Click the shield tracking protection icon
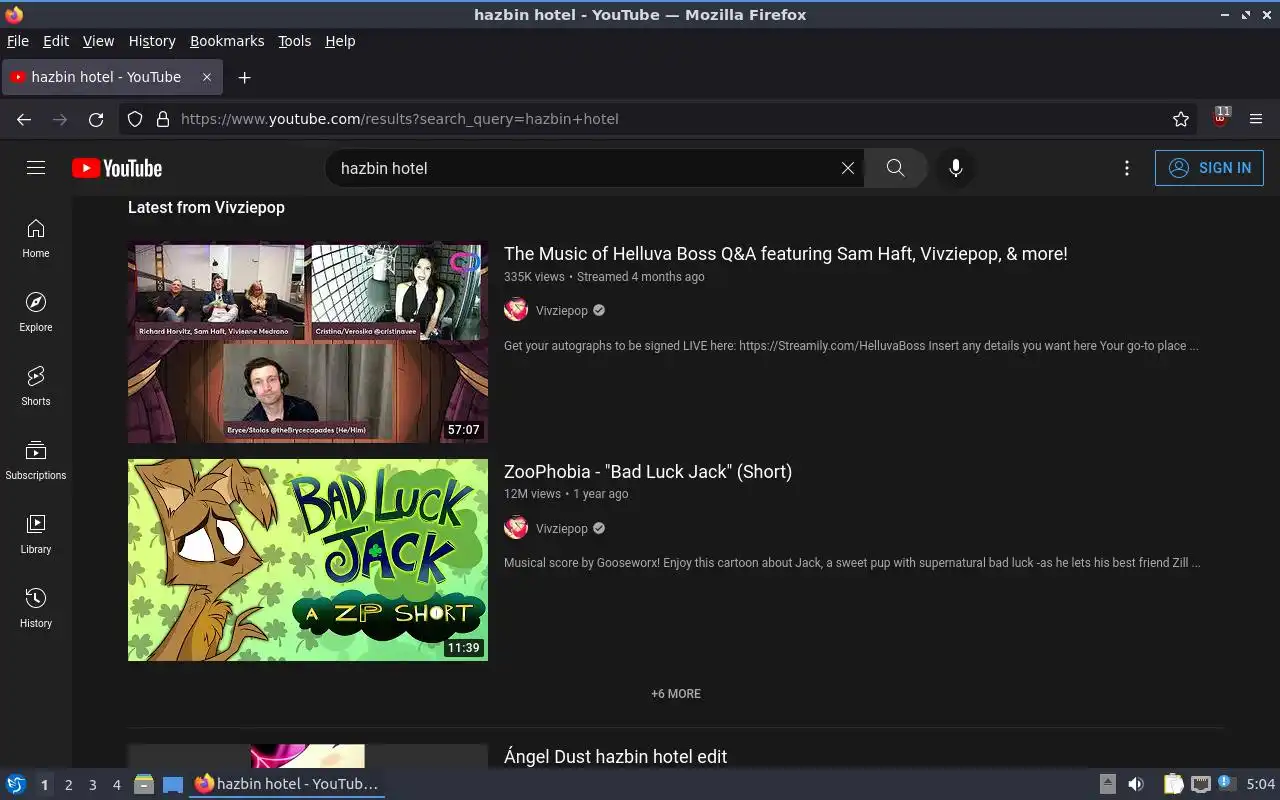Screen dimensions: 1280x800 coord(135,119)
